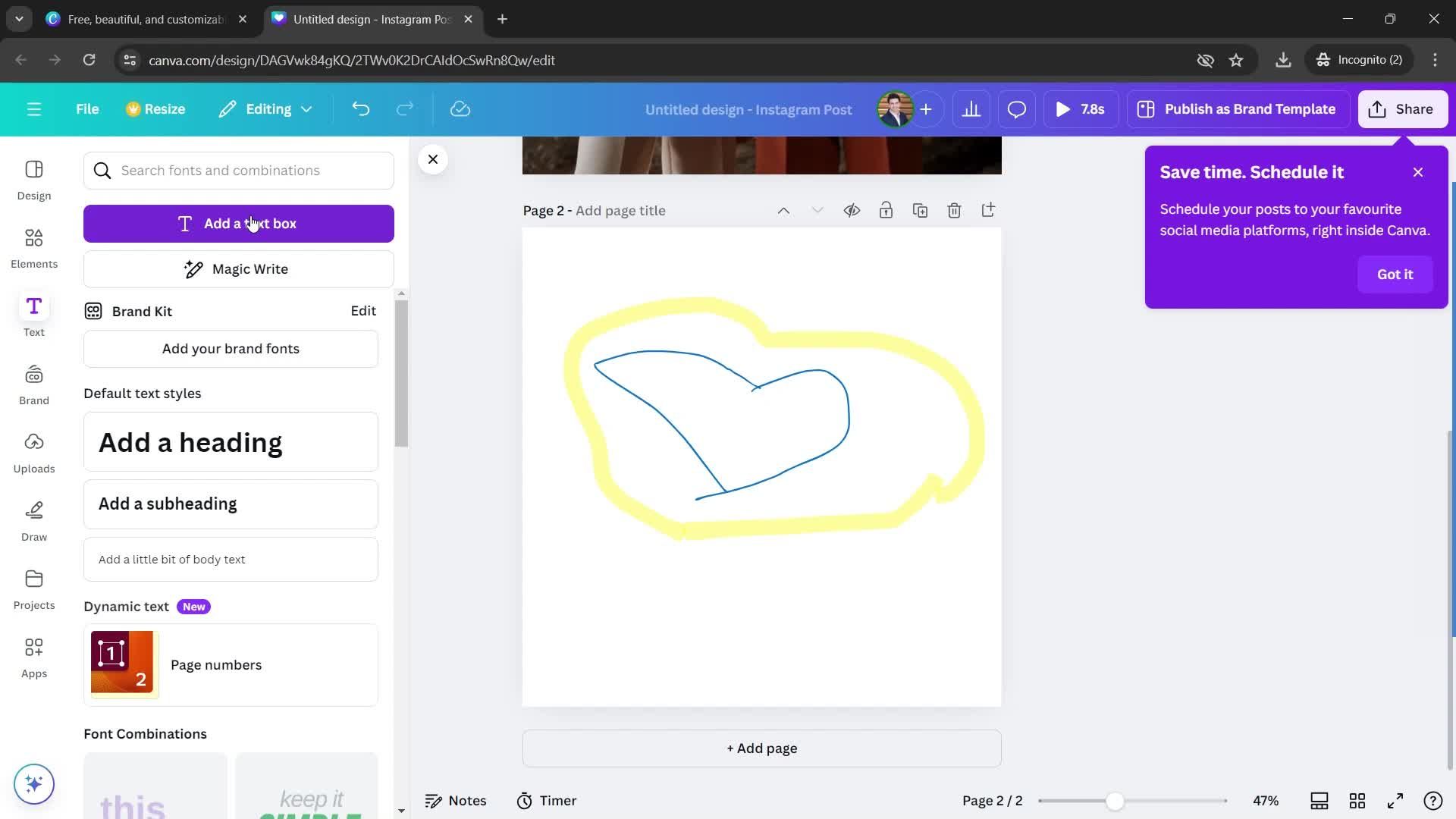Click the Add a heading style

[x=231, y=442]
